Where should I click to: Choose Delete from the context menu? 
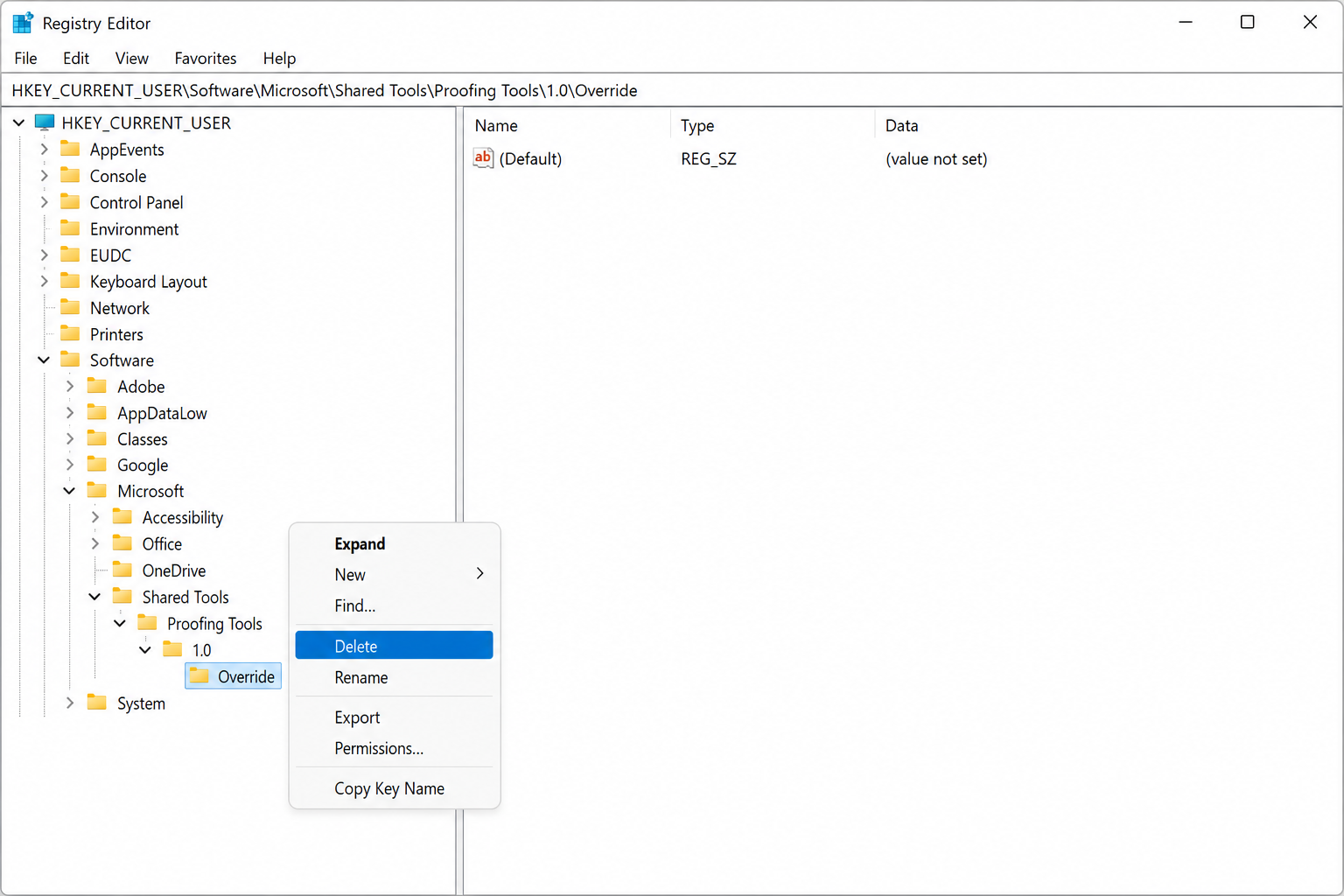click(x=395, y=646)
